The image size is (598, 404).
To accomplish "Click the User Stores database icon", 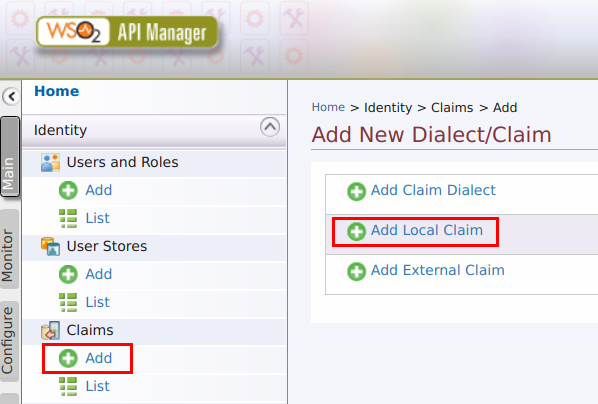I will [50, 246].
